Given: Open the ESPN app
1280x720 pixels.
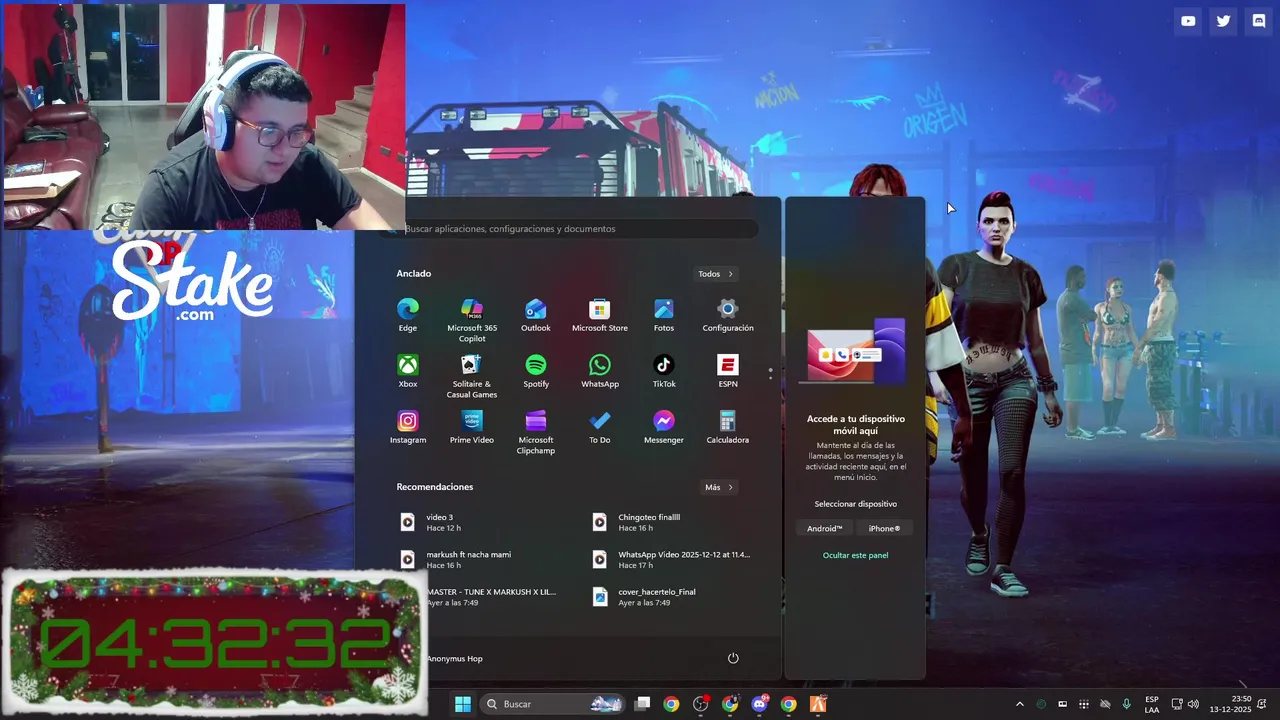Looking at the screenshot, I should (x=728, y=371).
